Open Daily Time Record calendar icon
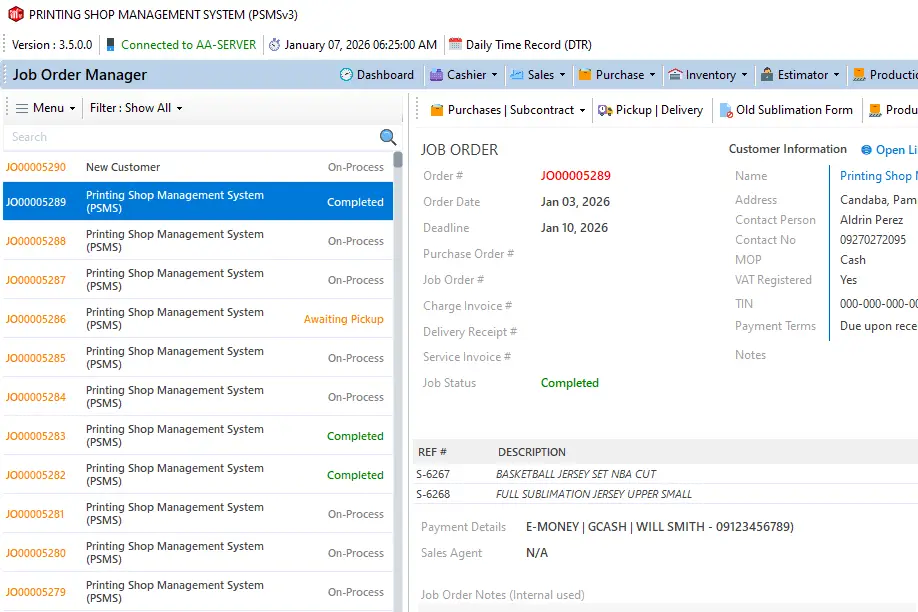 tap(456, 44)
